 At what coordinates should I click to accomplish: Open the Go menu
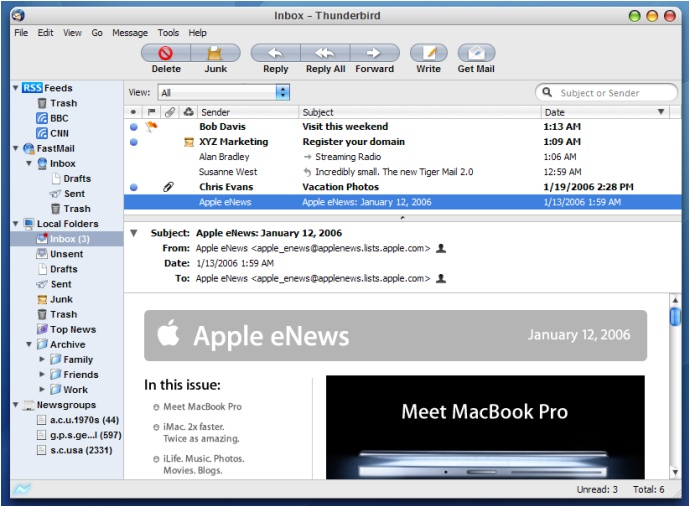[97, 33]
